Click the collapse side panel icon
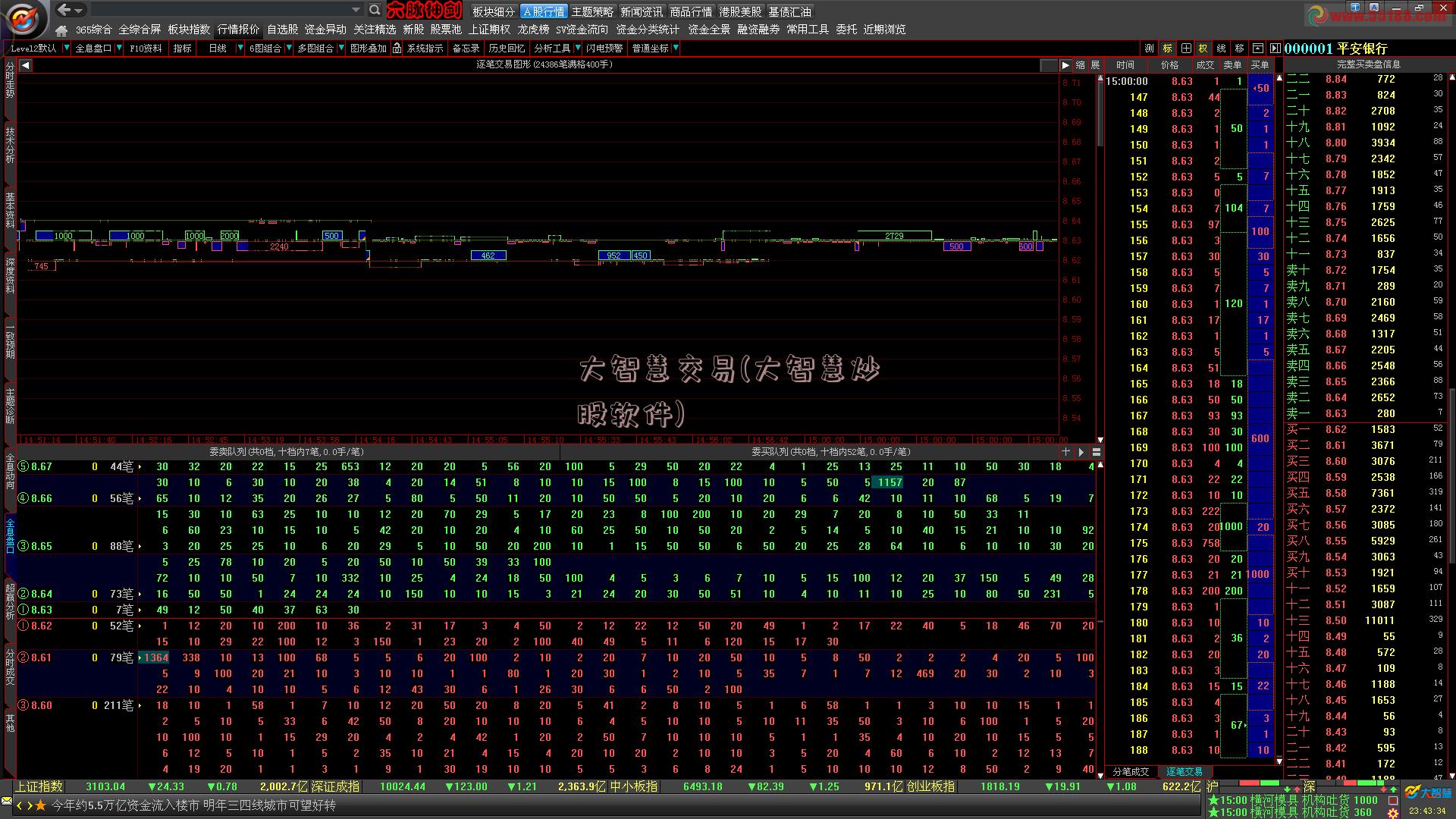Image resolution: width=1456 pixels, height=819 pixels. pos(1275,48)
